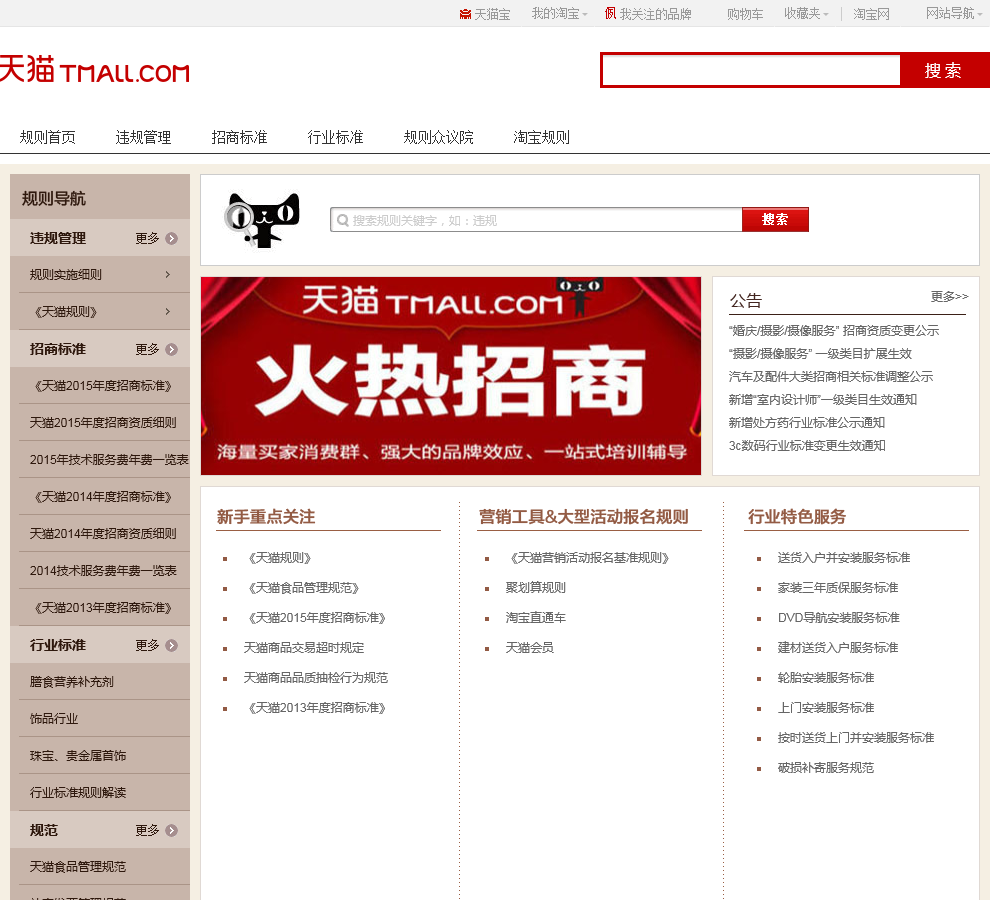
Task: Open sidebar item 2015年技术服务费年费一览表
Action: pos(109,460)
